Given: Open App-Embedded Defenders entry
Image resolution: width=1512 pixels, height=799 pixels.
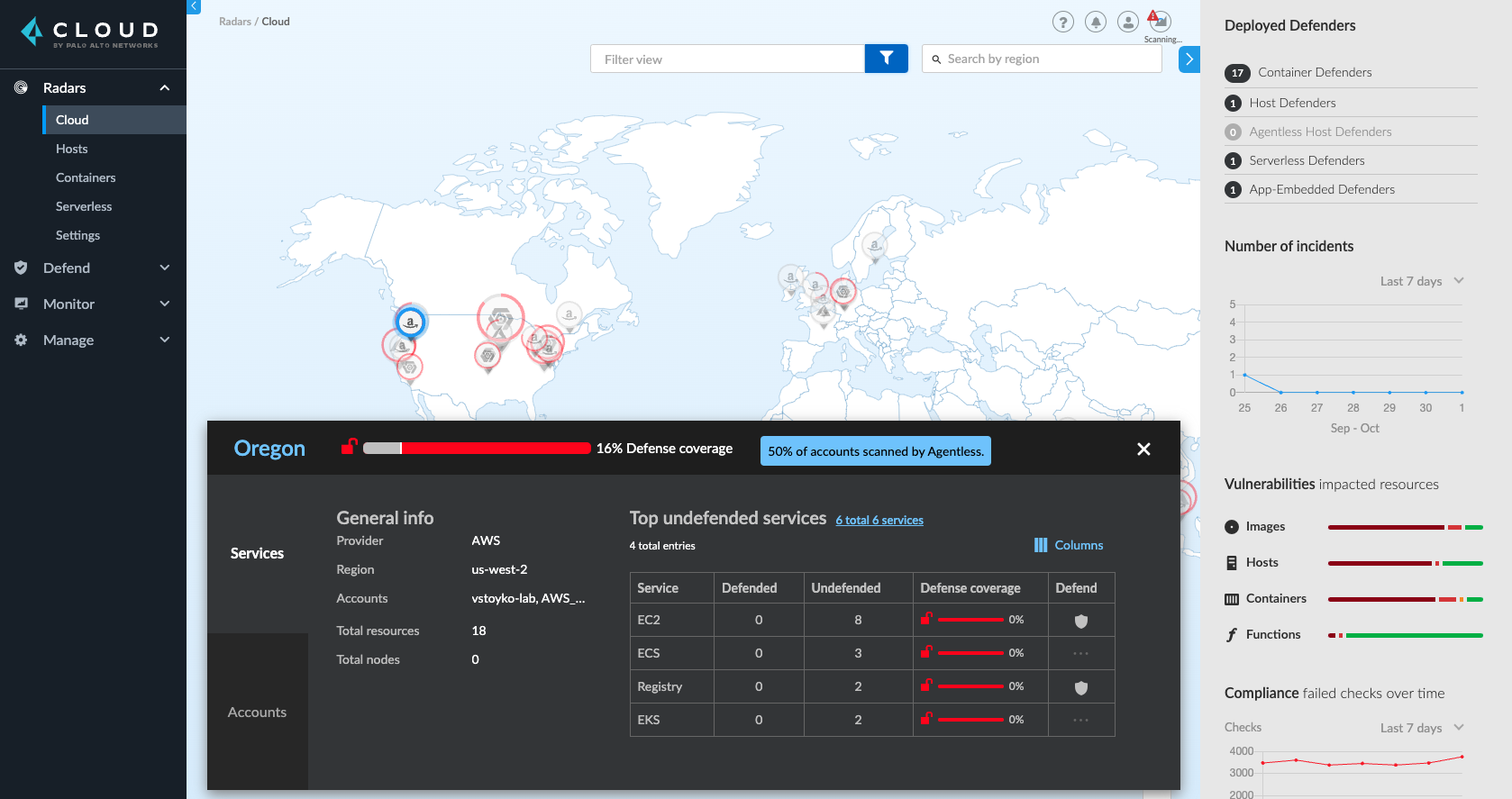Looking at the screenshot, I should coord(1351,189).
